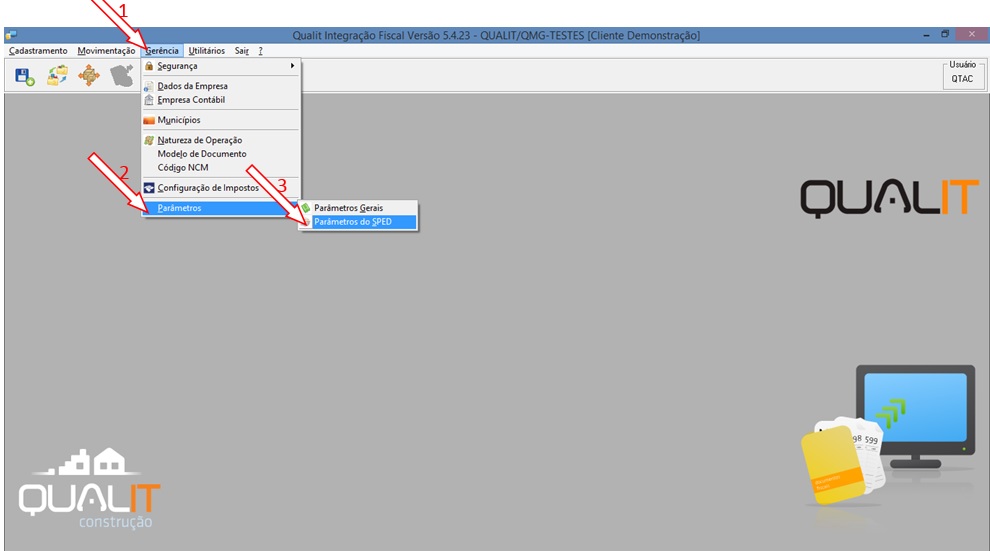This screenshot has height=551, width=990.
Task: Click the floppy disk with plus toolbar icon
Action: coord(25,77)
